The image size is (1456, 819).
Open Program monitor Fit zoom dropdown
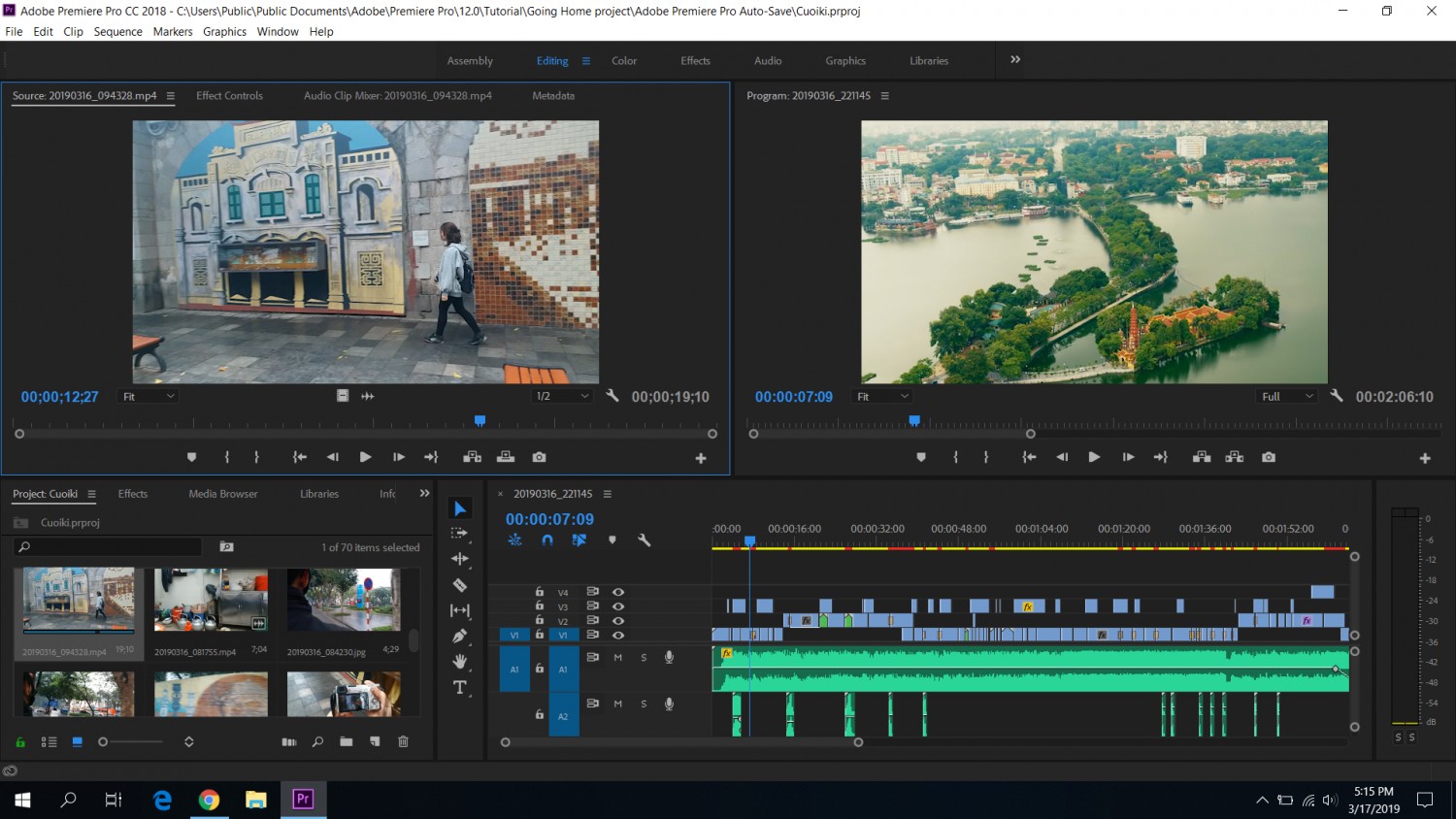point(882,396)
